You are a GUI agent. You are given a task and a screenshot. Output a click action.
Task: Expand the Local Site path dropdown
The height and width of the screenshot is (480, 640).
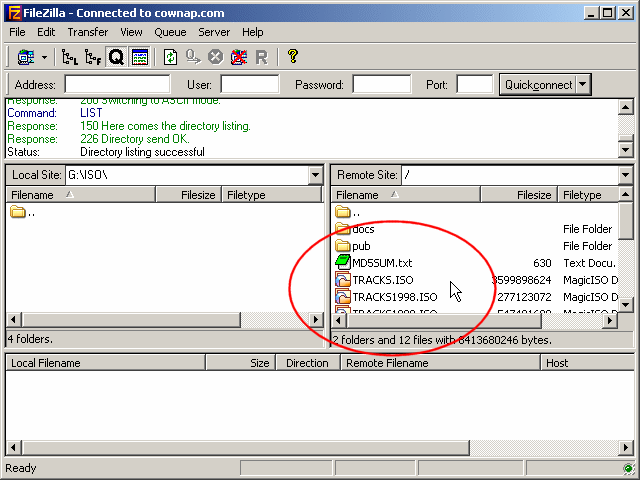pos(315,175)
